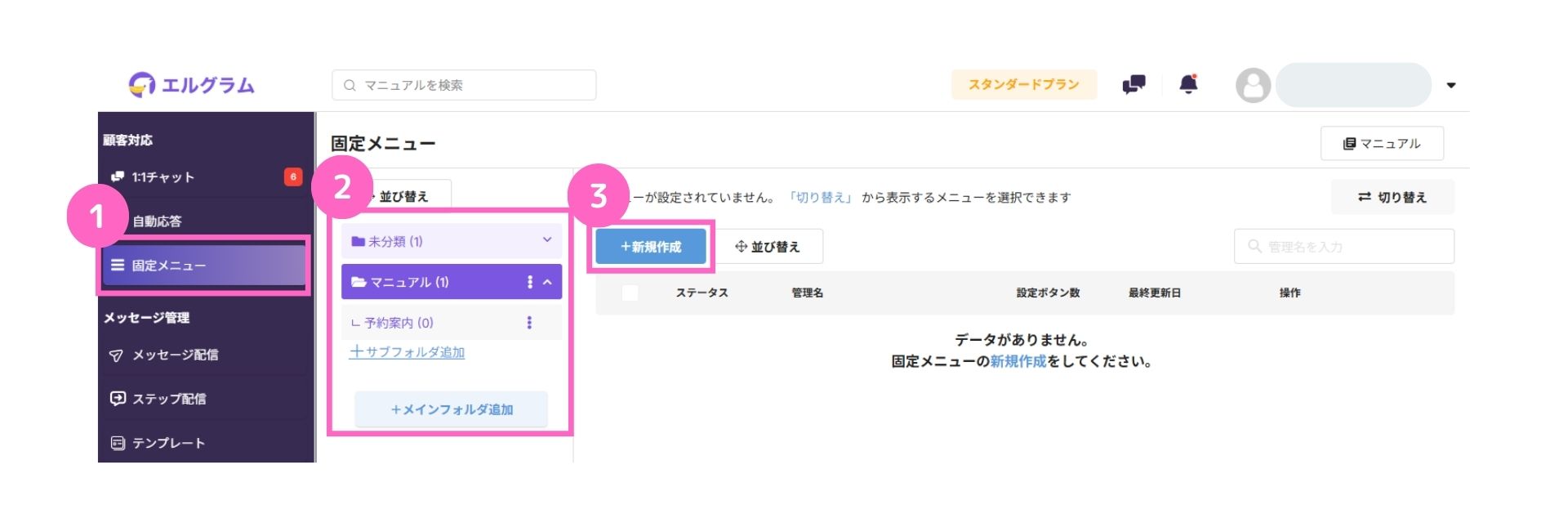Click the 新規作成 link in the empty message
Image resolution: width=1568 pixels, height=523 pixels.
point(1018,361)
